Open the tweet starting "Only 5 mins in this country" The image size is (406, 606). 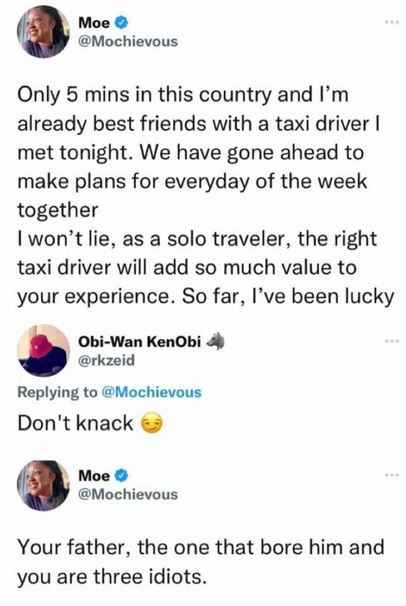(x=205, y=196)
